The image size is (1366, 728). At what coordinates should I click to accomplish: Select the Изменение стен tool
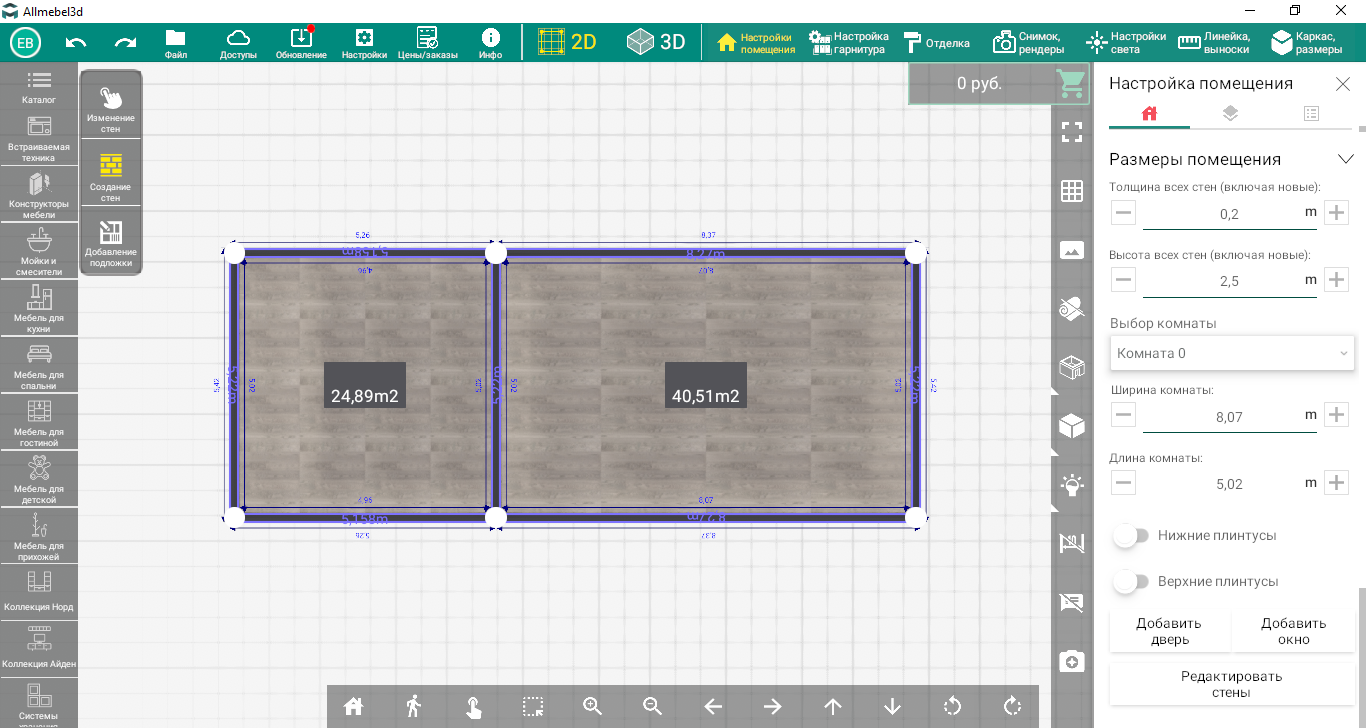click(111, 108)
